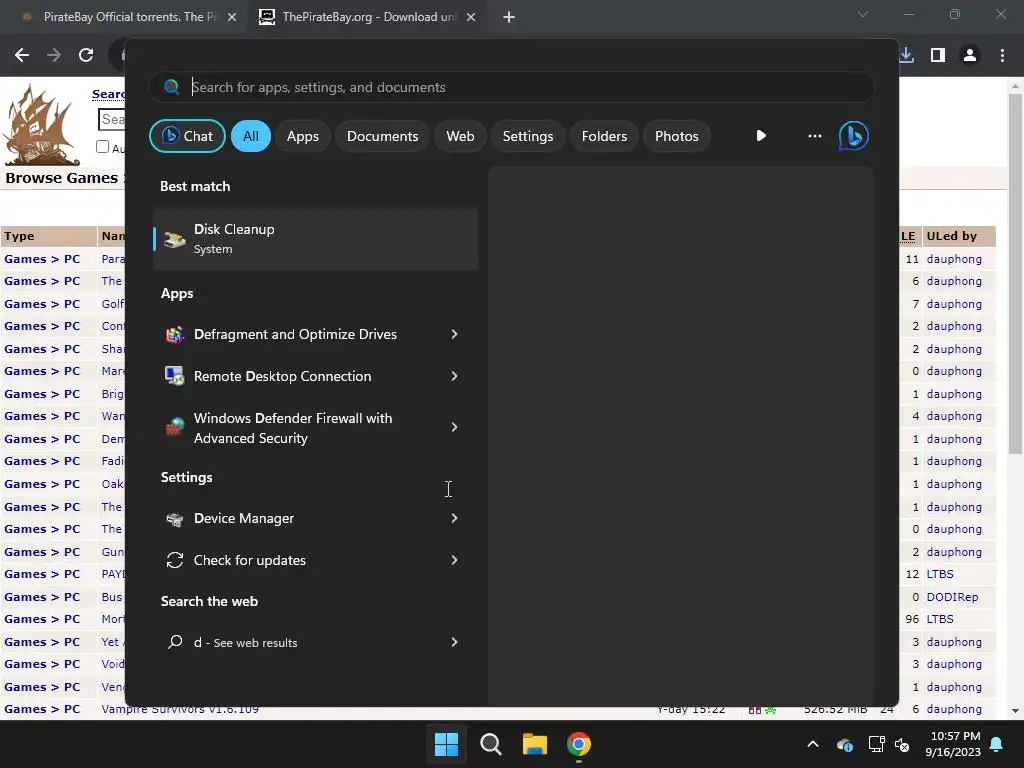This screenshot has height=768, width=1024.
Task: Click the Remote Desktop Connection icon
Action: [x=174, y=376]
